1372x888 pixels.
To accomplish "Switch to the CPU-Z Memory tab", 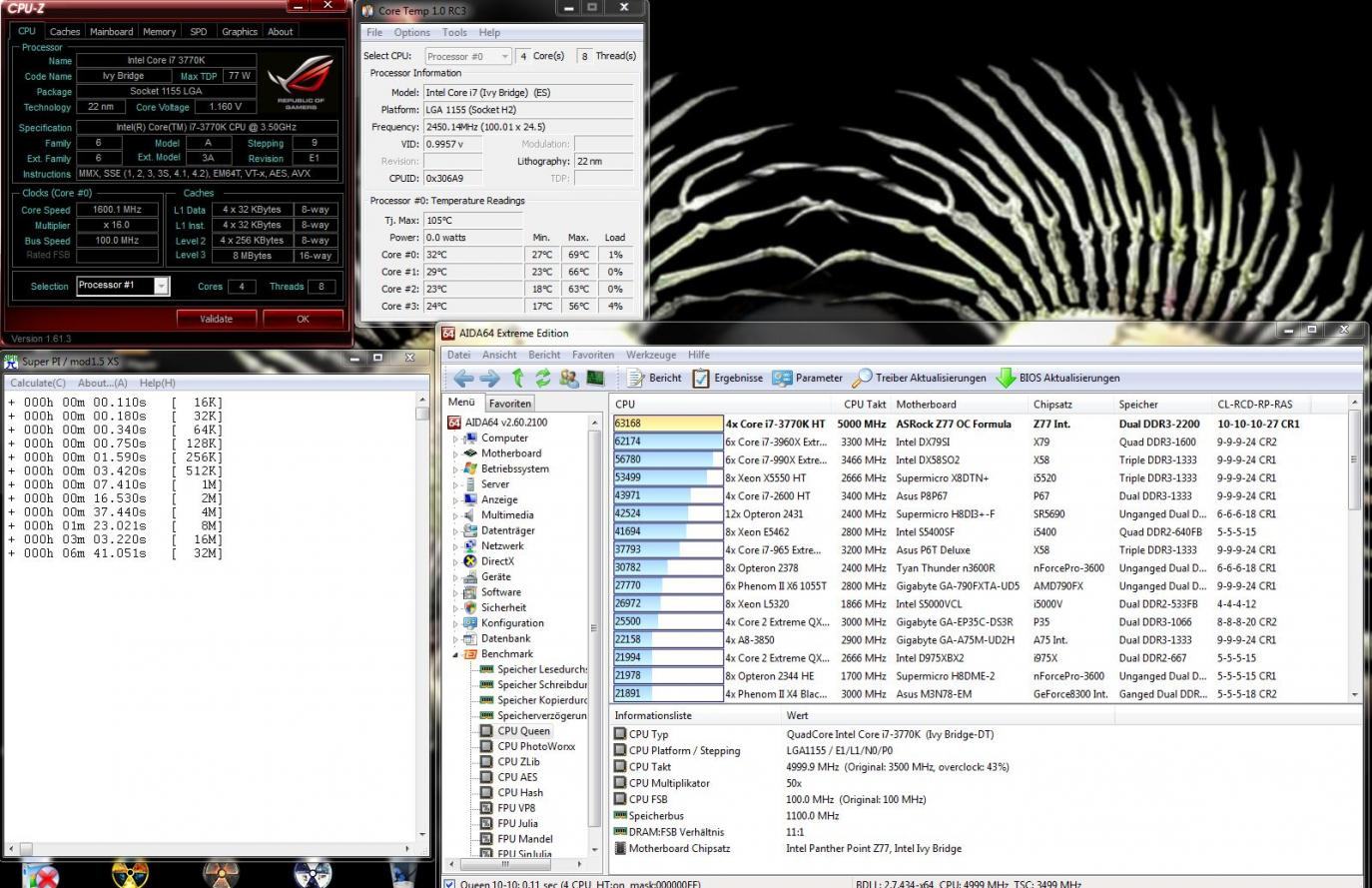I will coord(159,32).
